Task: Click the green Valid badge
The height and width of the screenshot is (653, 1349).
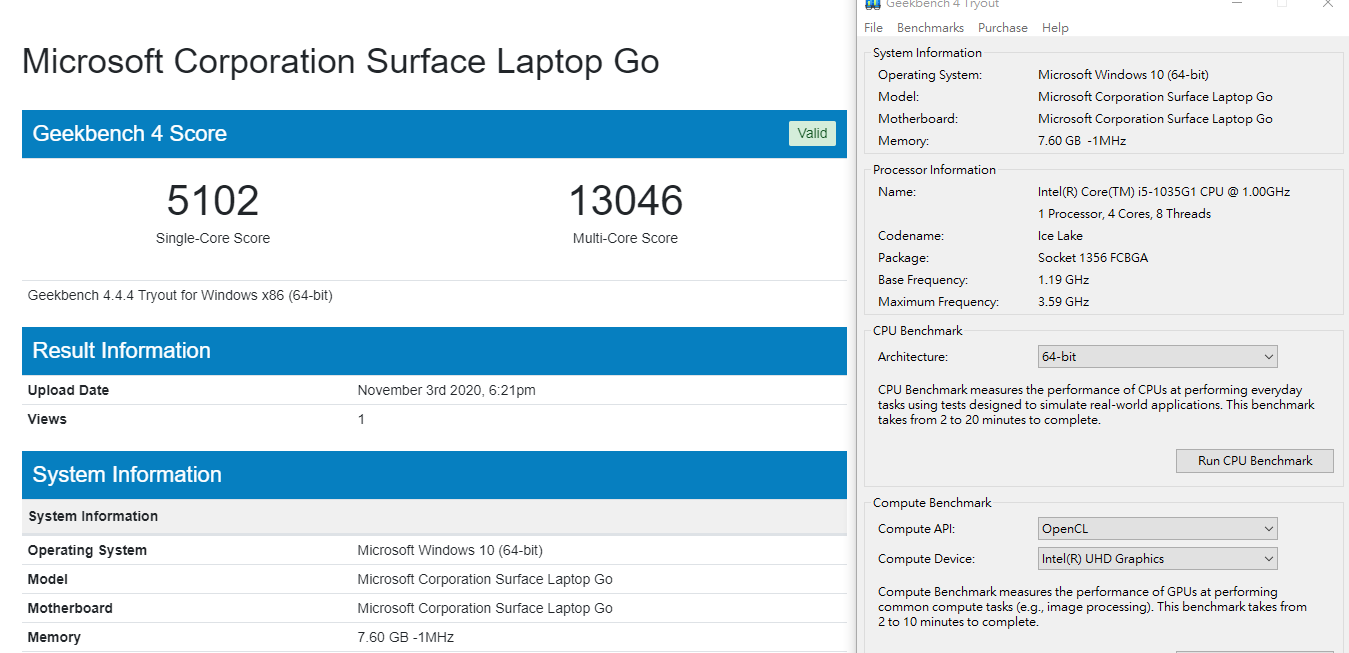Action: (812, 134)
